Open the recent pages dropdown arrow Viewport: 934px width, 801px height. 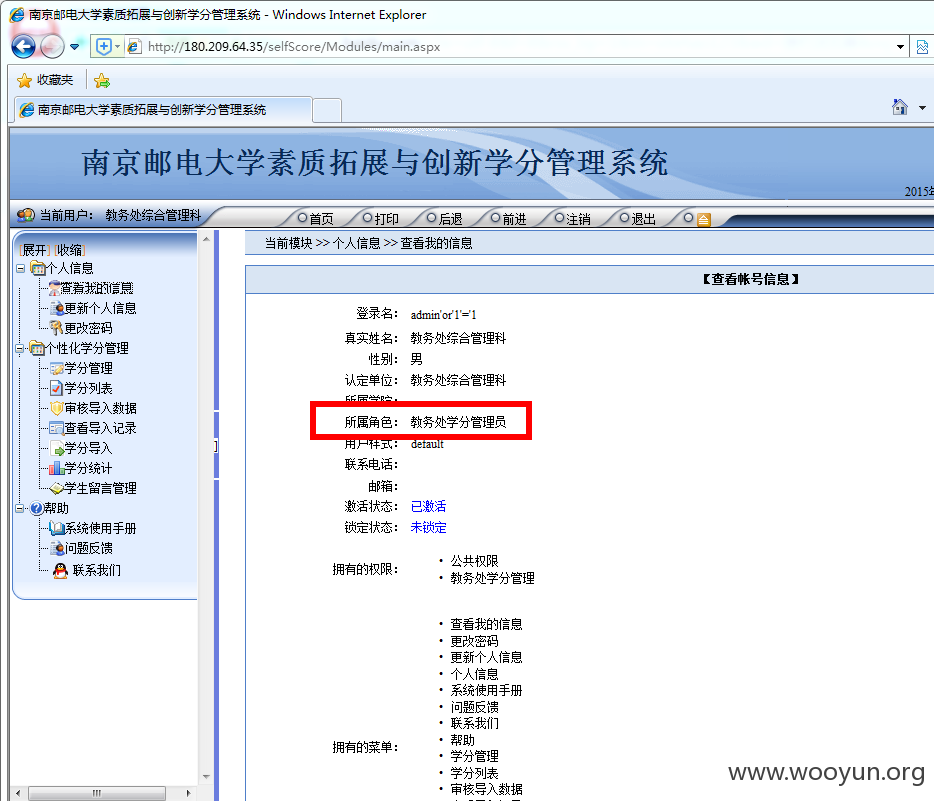pos(74,46)
